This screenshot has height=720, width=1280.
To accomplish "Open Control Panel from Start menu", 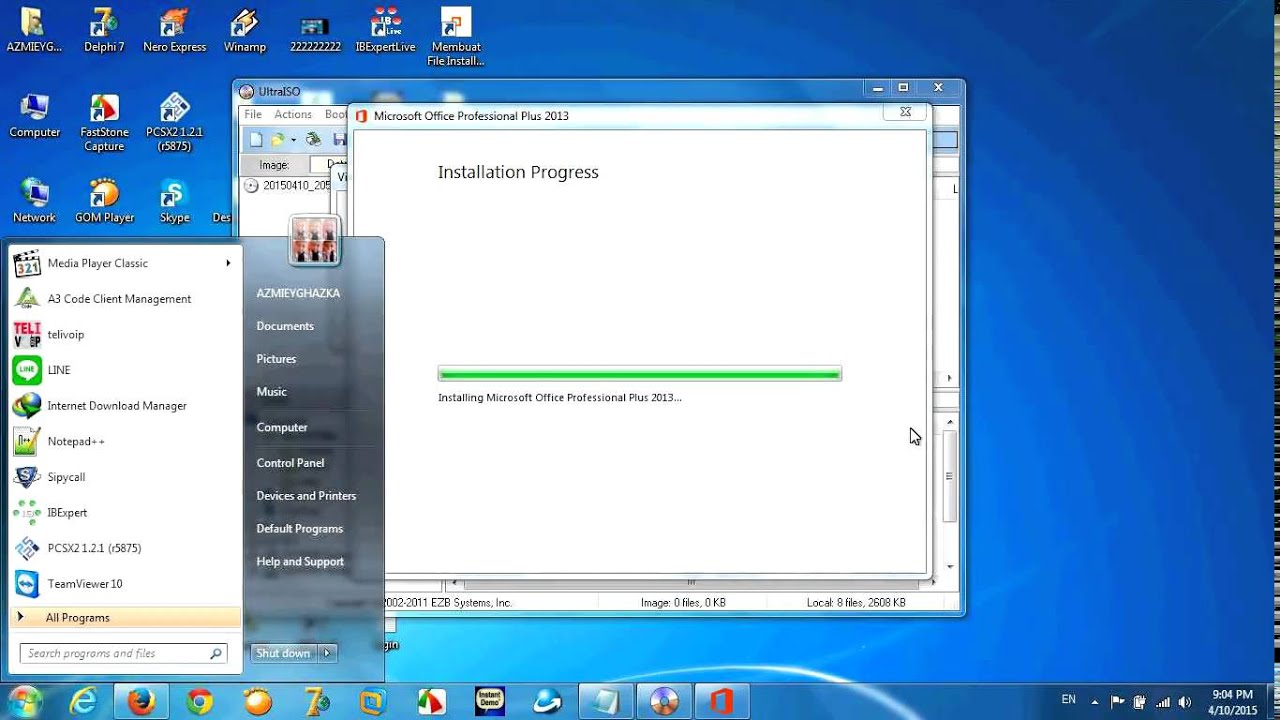I will coord(290,463).
